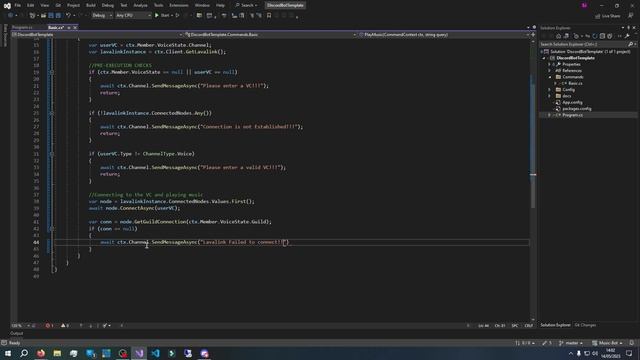Click Solution Explorer collapse all icon
640x360 pixels.
point(602,36)
